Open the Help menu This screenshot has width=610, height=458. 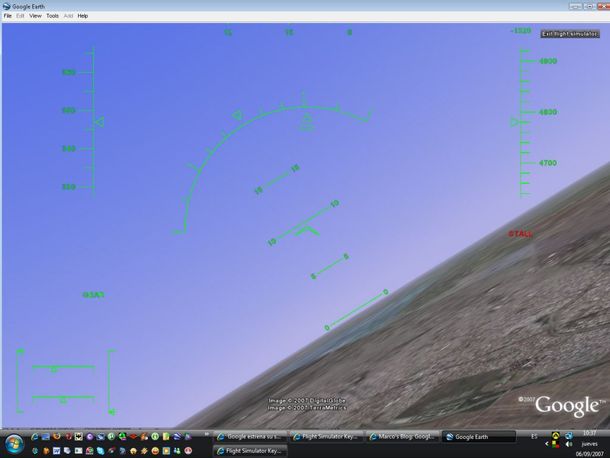[x=83, y=16]
